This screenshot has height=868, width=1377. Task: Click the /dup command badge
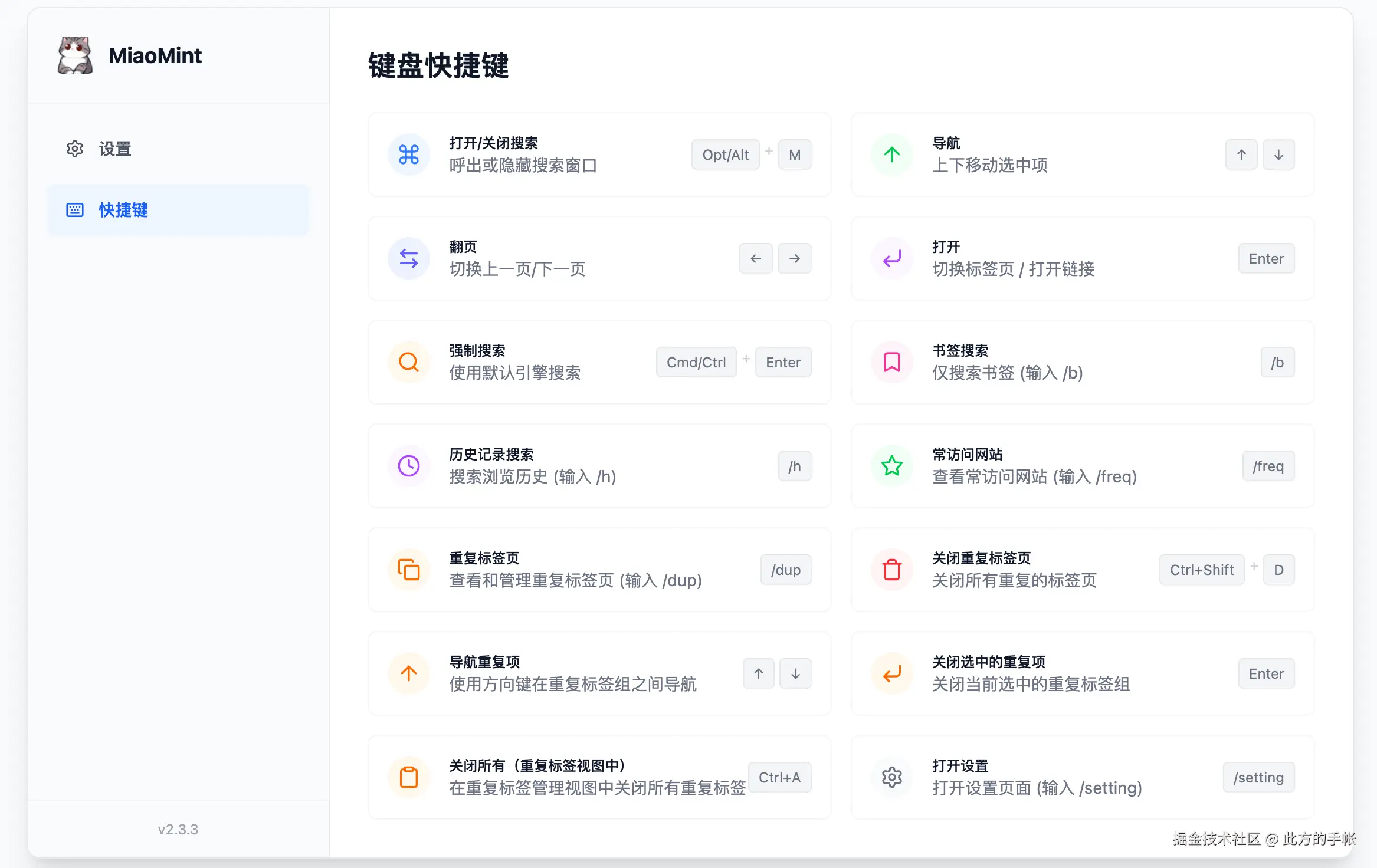[786, 570]
